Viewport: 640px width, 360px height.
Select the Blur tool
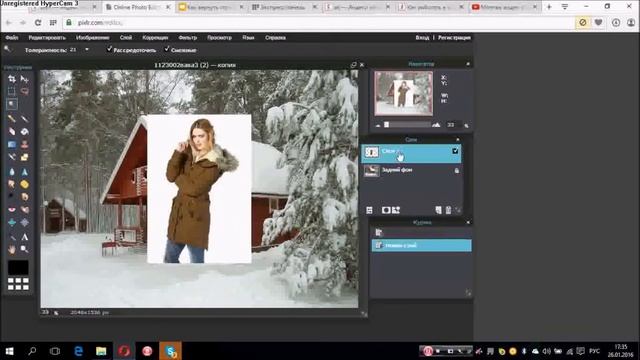pyautogui.click(x=12, y=172)
